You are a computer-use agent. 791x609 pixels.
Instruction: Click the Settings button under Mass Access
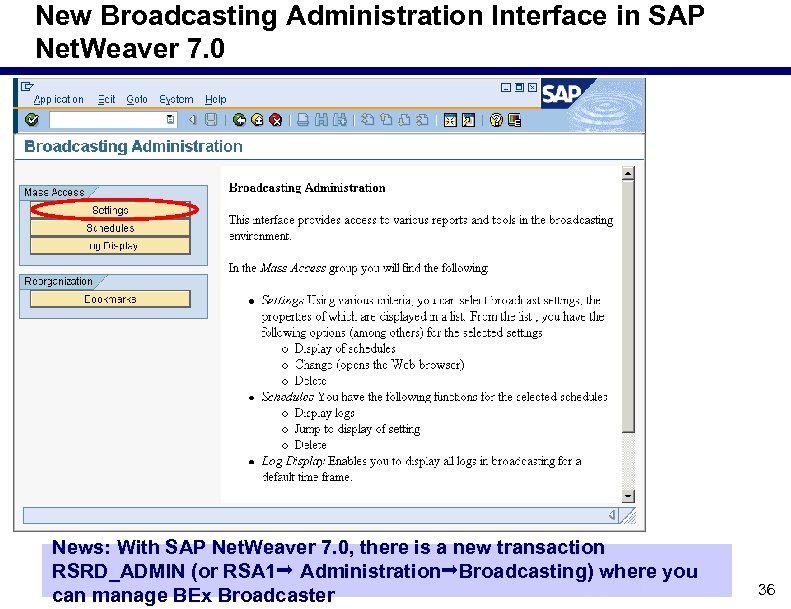pos(110,210)
